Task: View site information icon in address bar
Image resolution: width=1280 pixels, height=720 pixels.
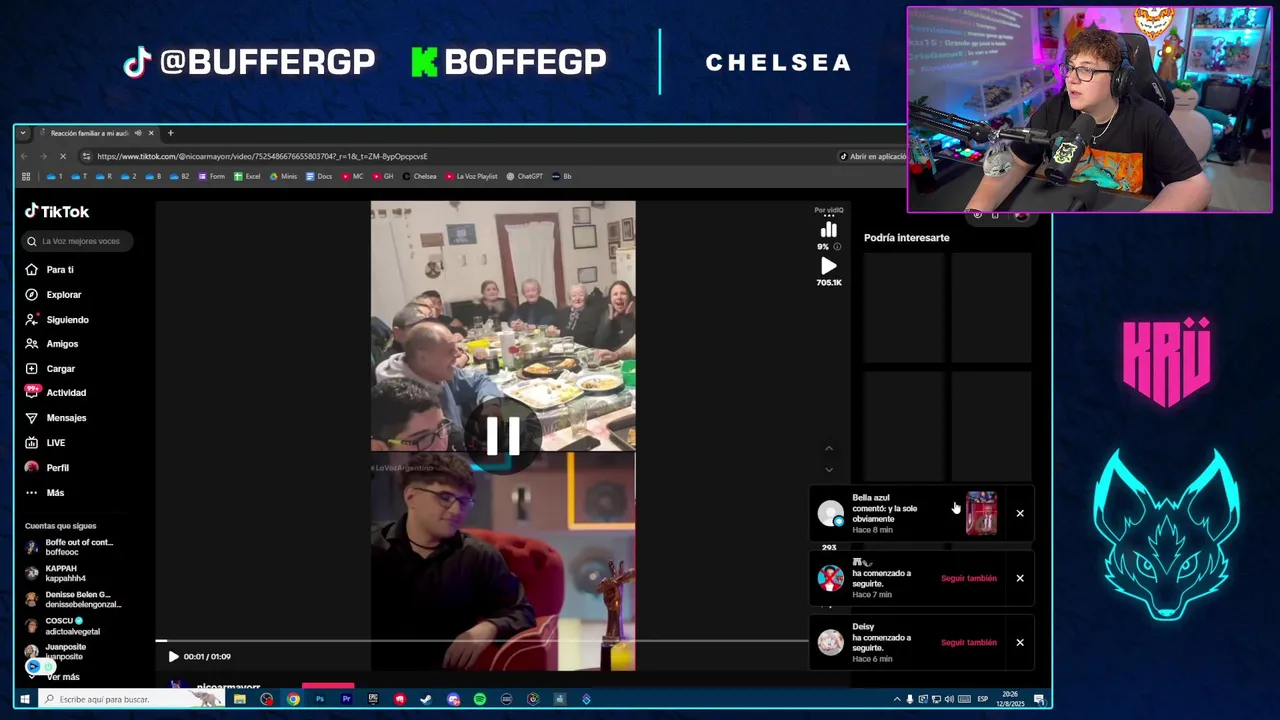Action: (x=86, y=157)
